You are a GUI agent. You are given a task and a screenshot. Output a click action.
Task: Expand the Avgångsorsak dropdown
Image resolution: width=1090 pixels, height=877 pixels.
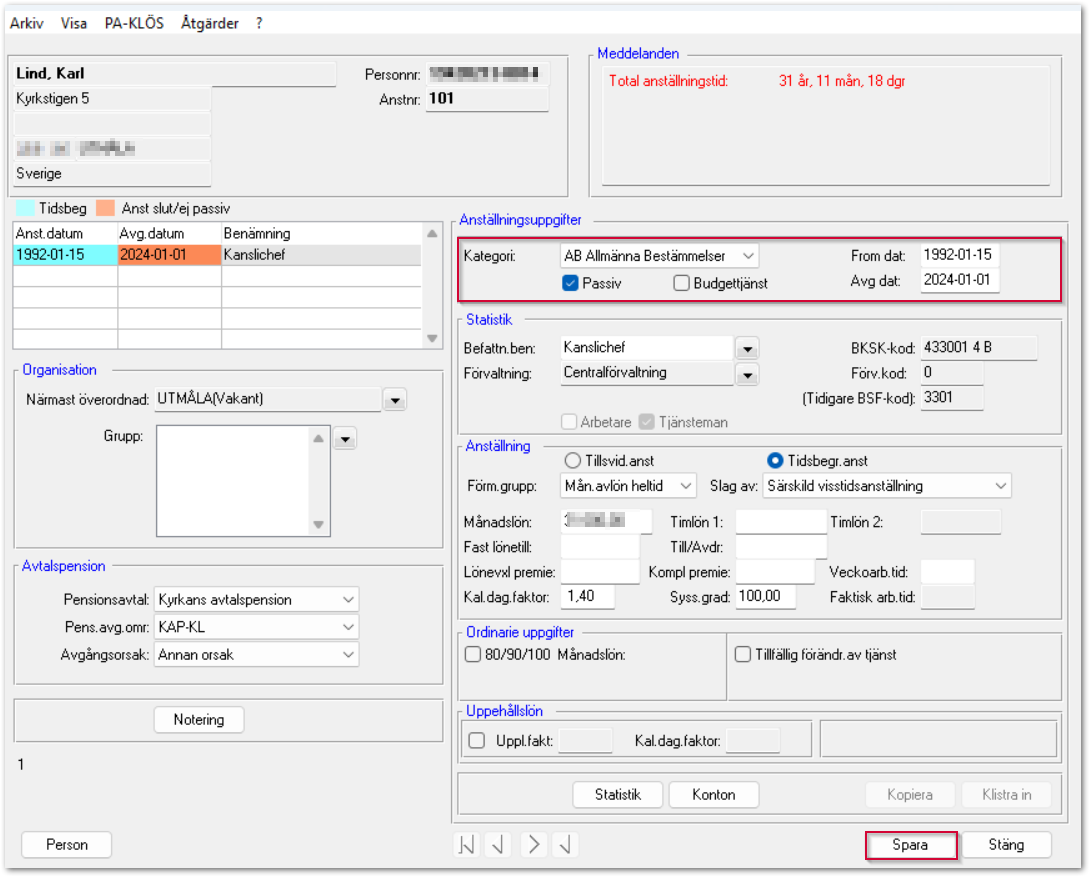[347, 655]
